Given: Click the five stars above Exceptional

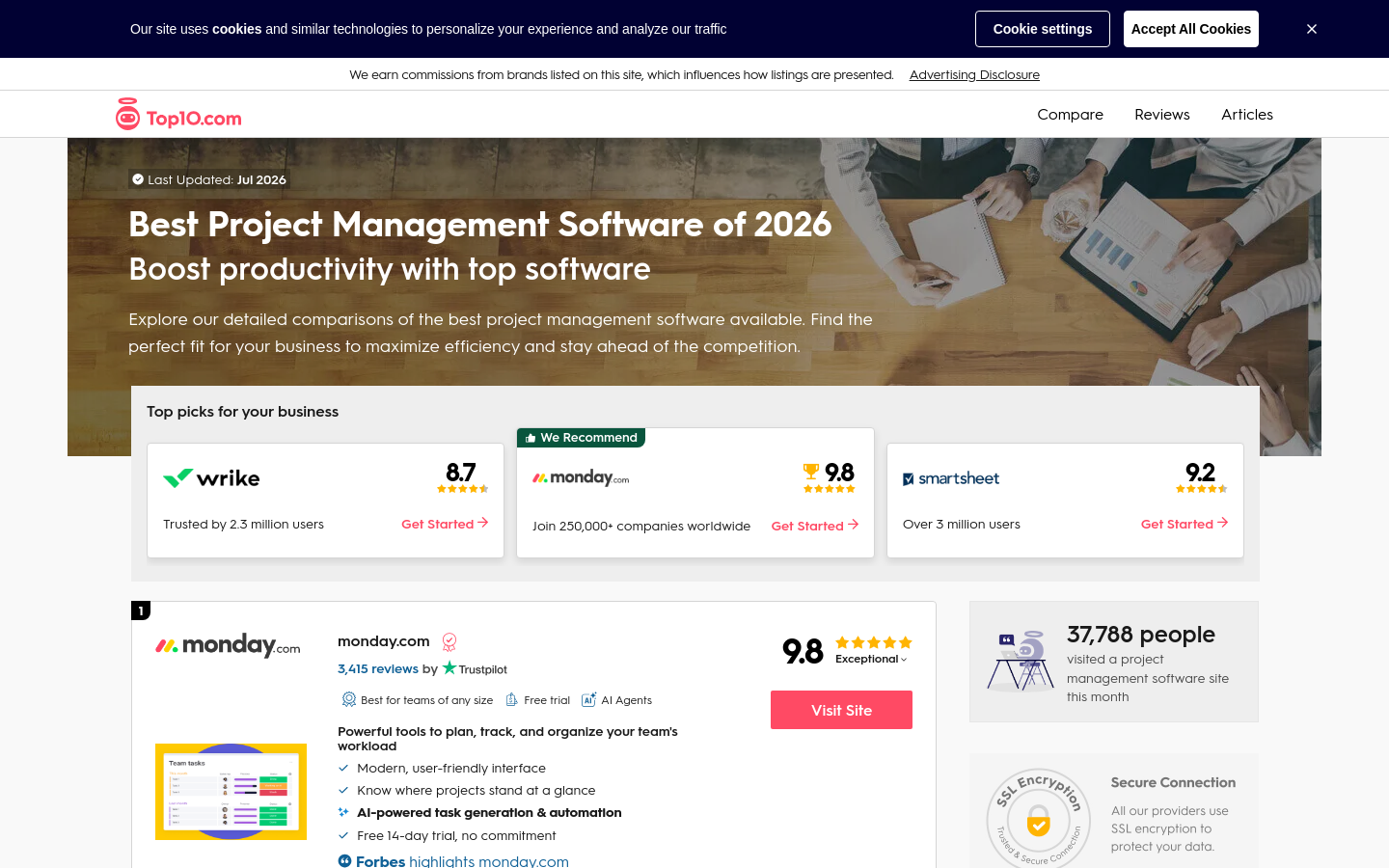Looking at the screenshot, I should (x=874, y=642).
